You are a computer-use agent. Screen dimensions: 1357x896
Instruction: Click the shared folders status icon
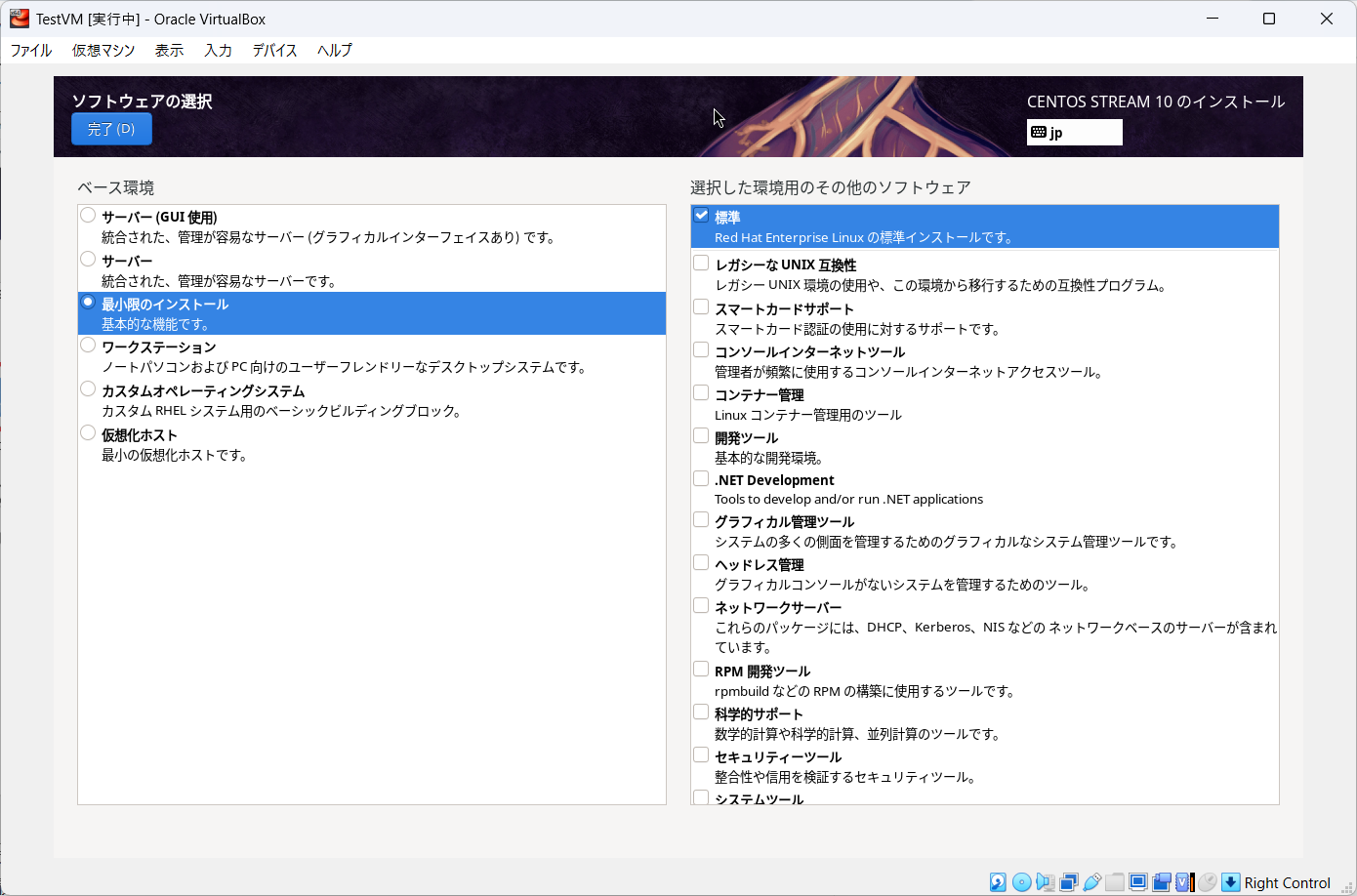coord(1115,882)
